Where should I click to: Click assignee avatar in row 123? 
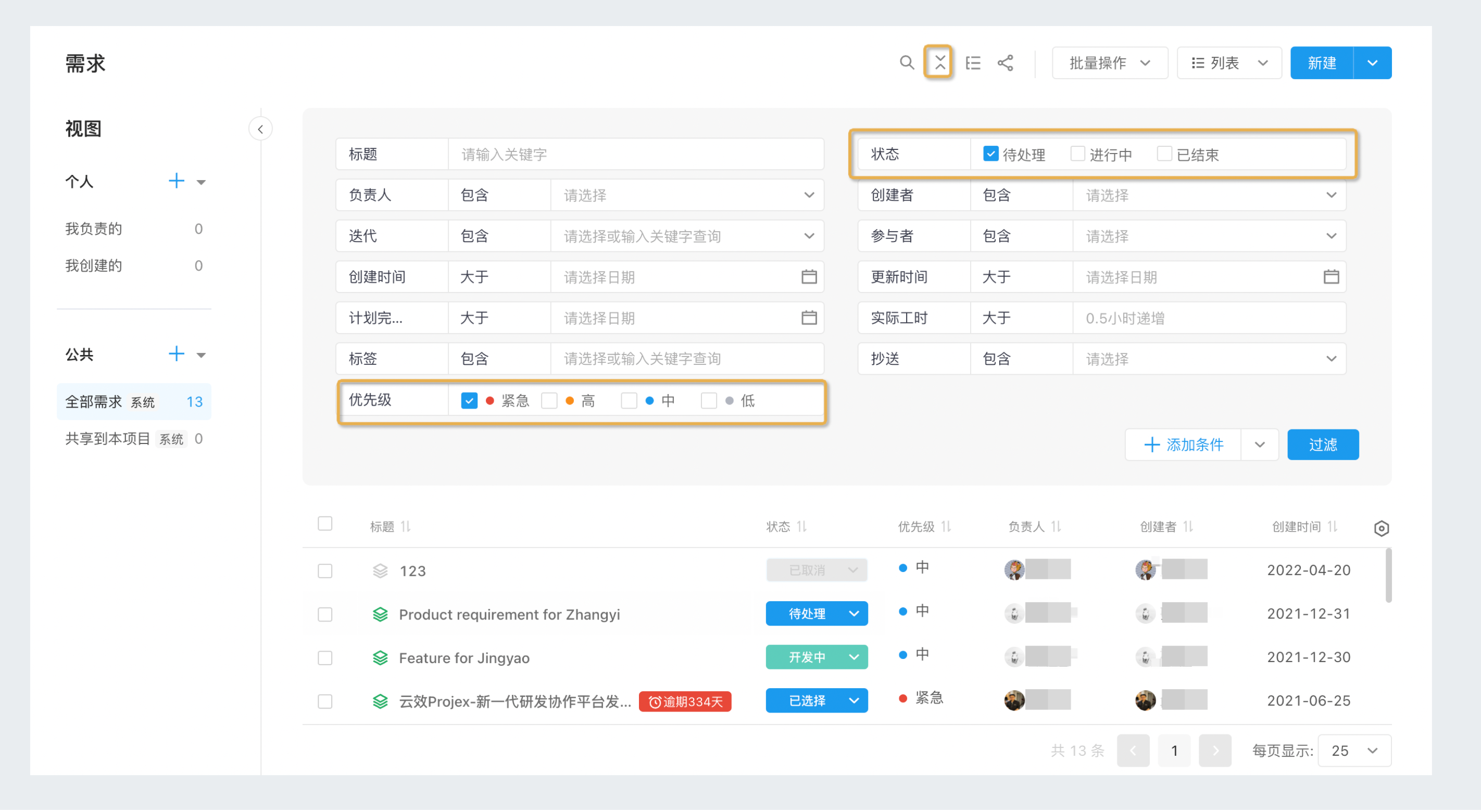tap(1014, 570)
